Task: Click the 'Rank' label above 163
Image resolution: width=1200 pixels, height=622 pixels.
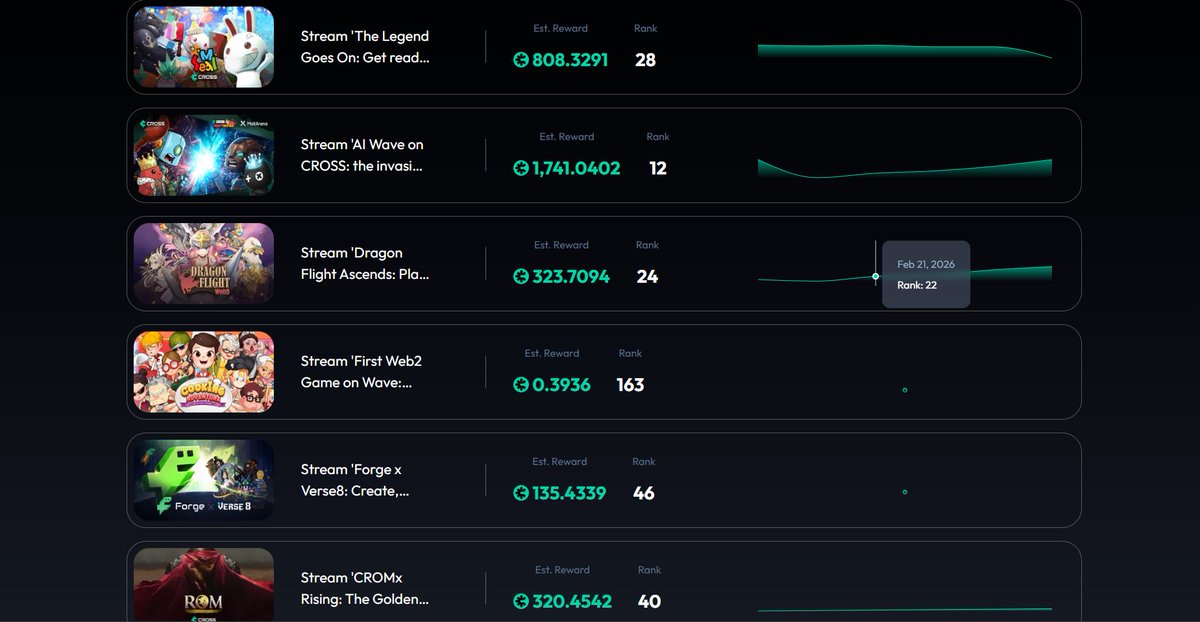Action: pos(631,354)
